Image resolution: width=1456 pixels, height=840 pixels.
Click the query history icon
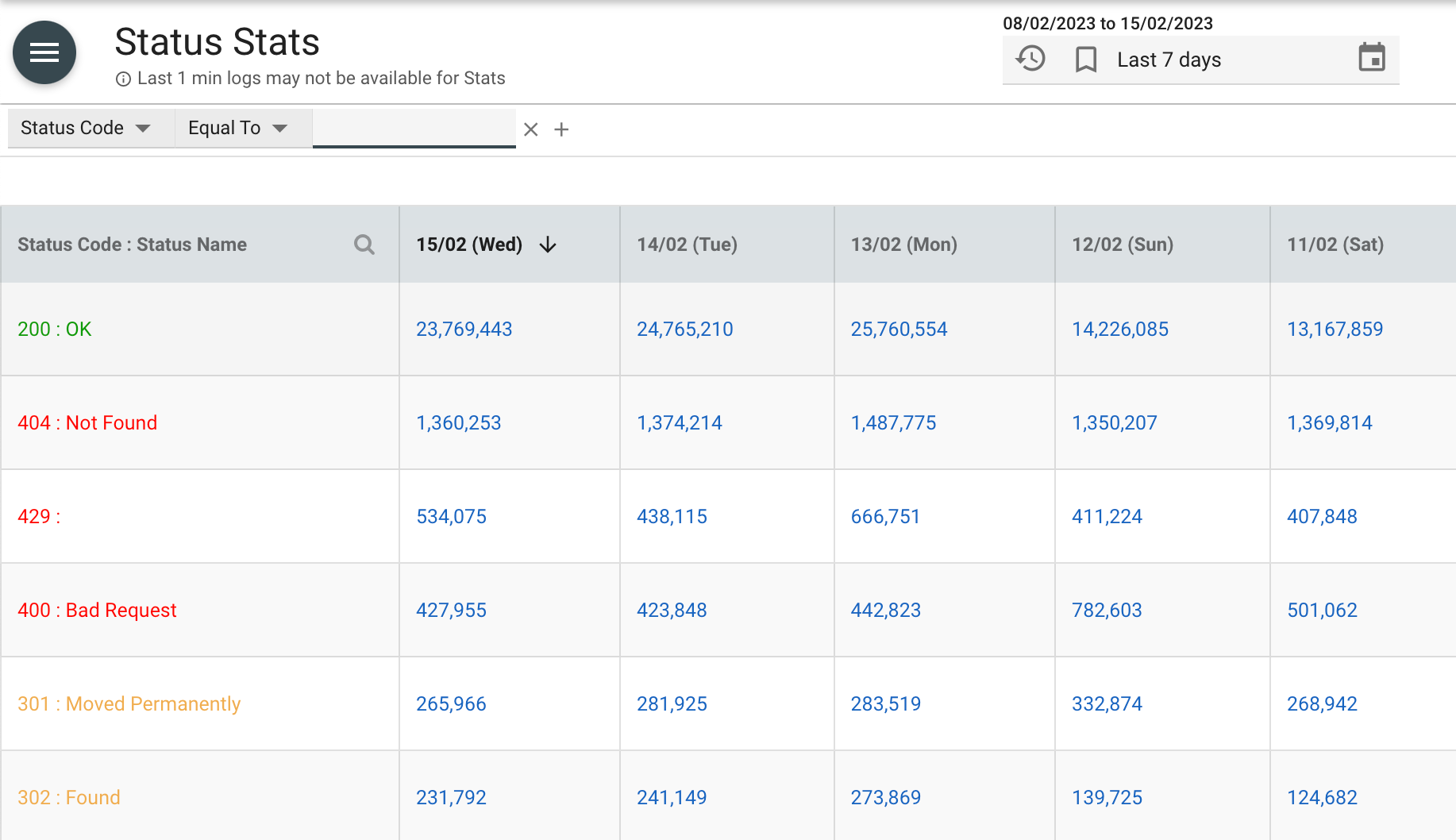pos(1030,59)
